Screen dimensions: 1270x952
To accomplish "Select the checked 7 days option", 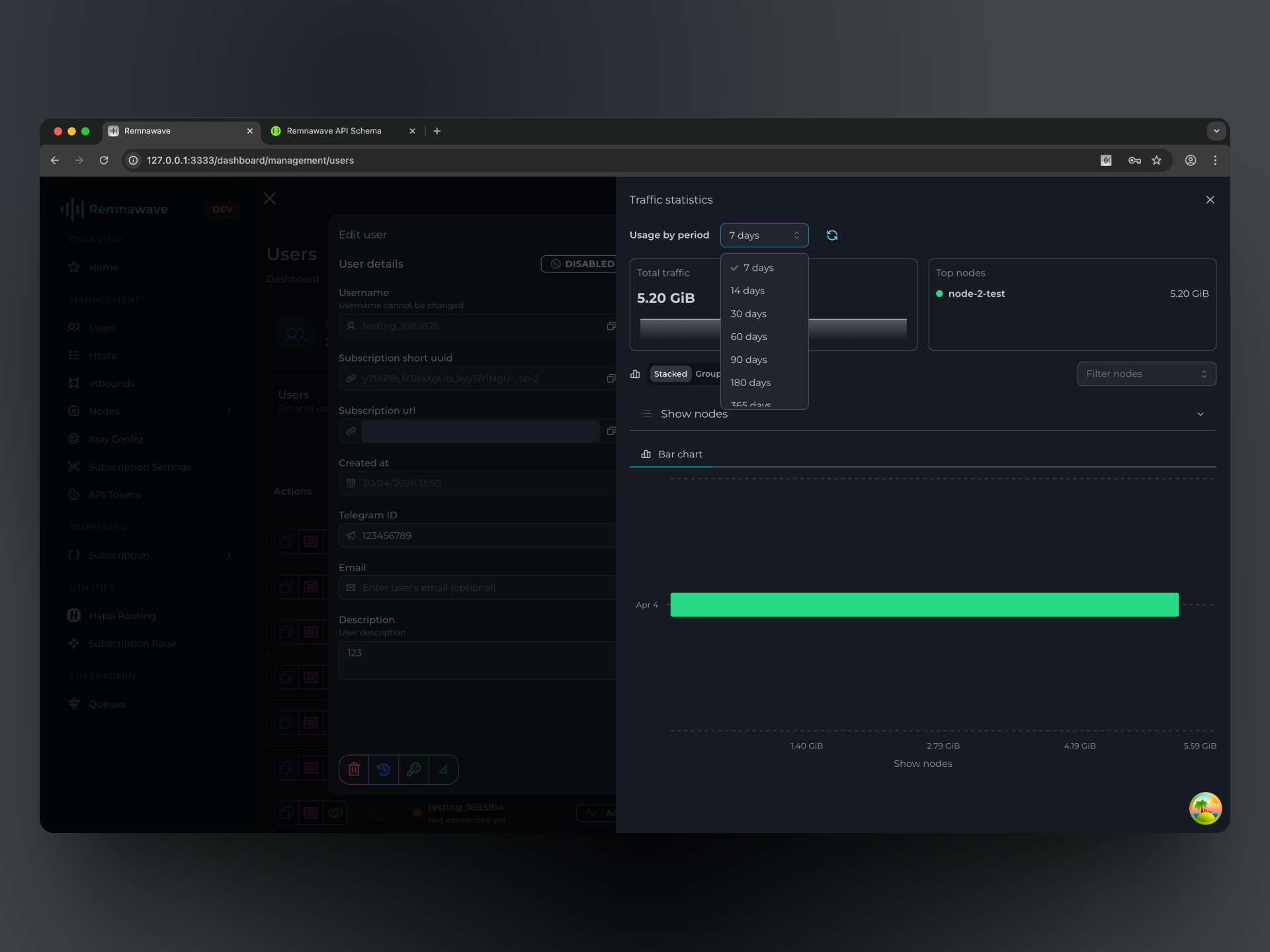I will coord(764,268).
